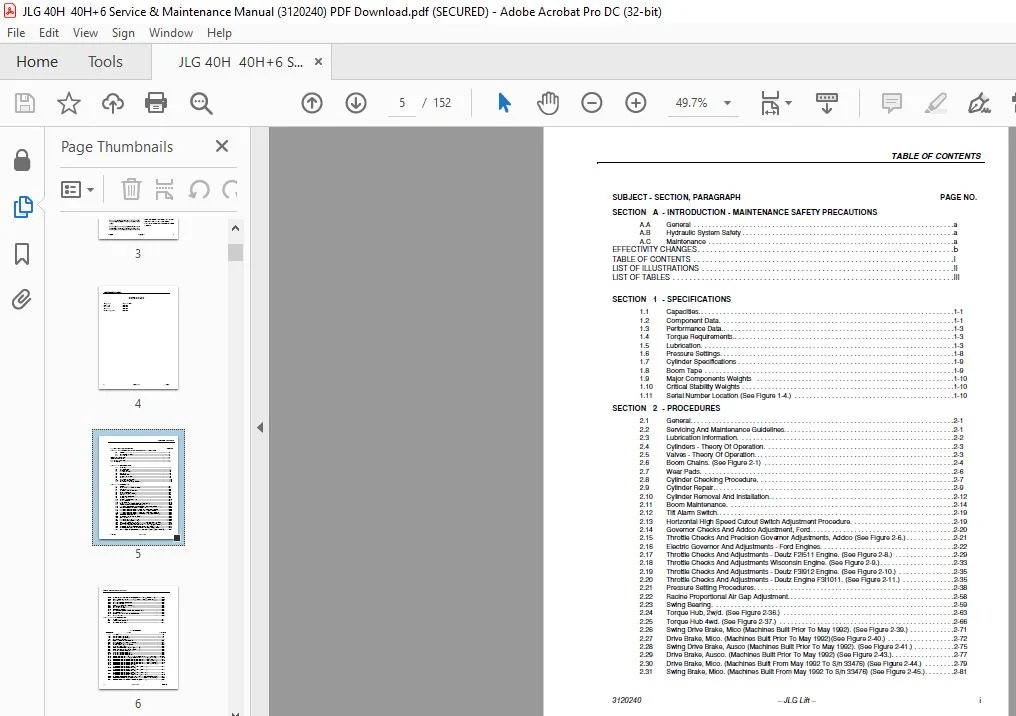Toggle the Page Thumbnails sidebar icon
The image size is (1016, 716).
23,207
